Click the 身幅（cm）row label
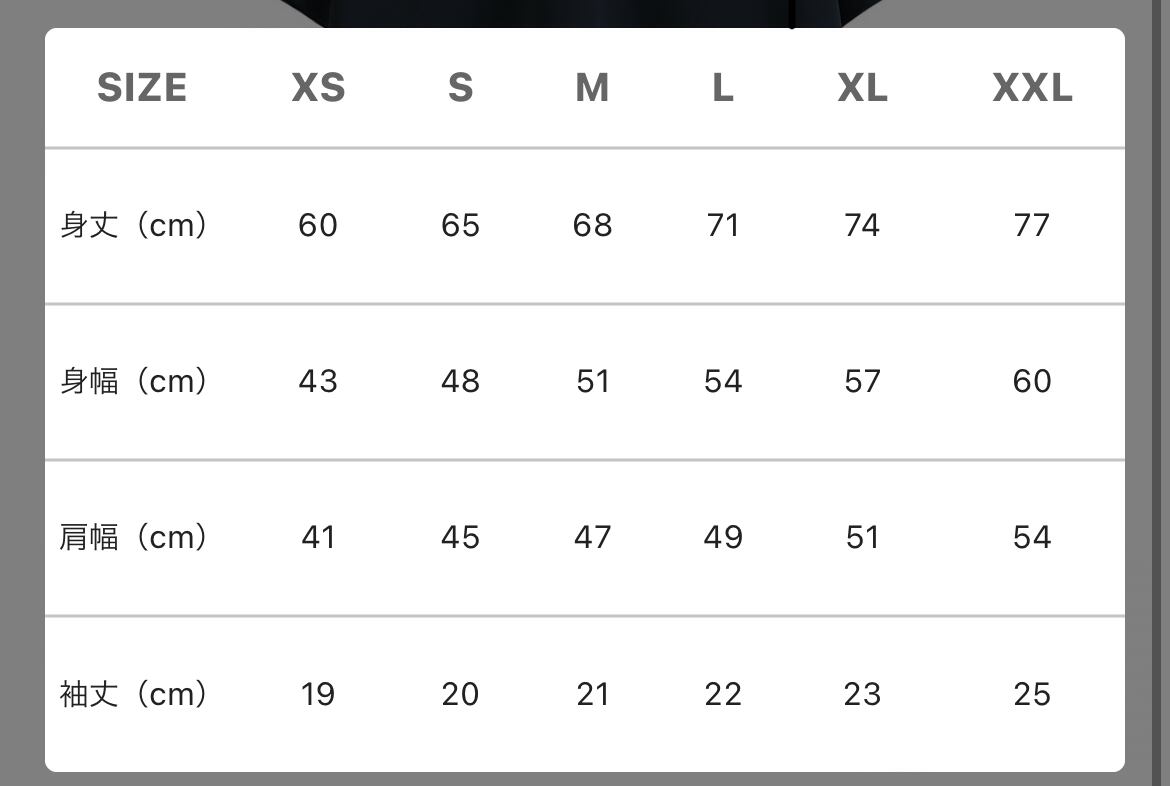 click(x=134, y=381)
